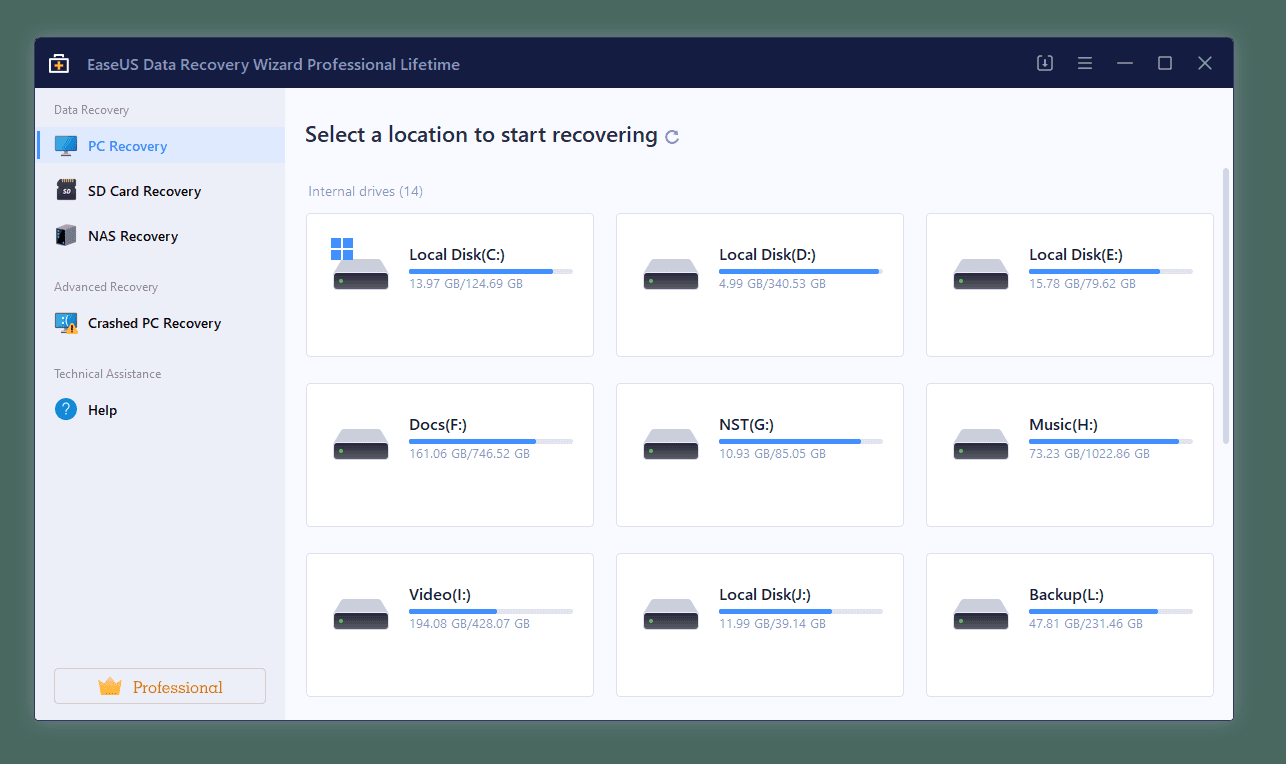1286x764 pixels.
Task: Click the 10.93 GB/85.05 GB size text
Action: tap(772, 454)
